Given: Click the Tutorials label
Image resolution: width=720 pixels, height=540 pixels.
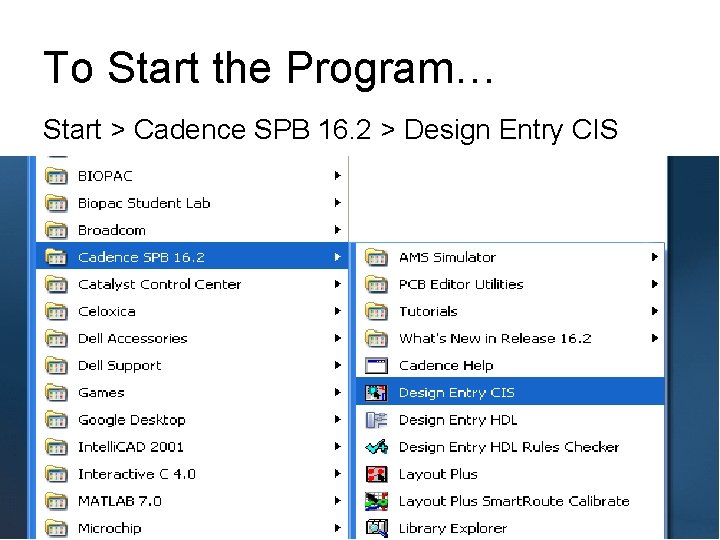Looking at the screenshot, I should pos(428,311).
